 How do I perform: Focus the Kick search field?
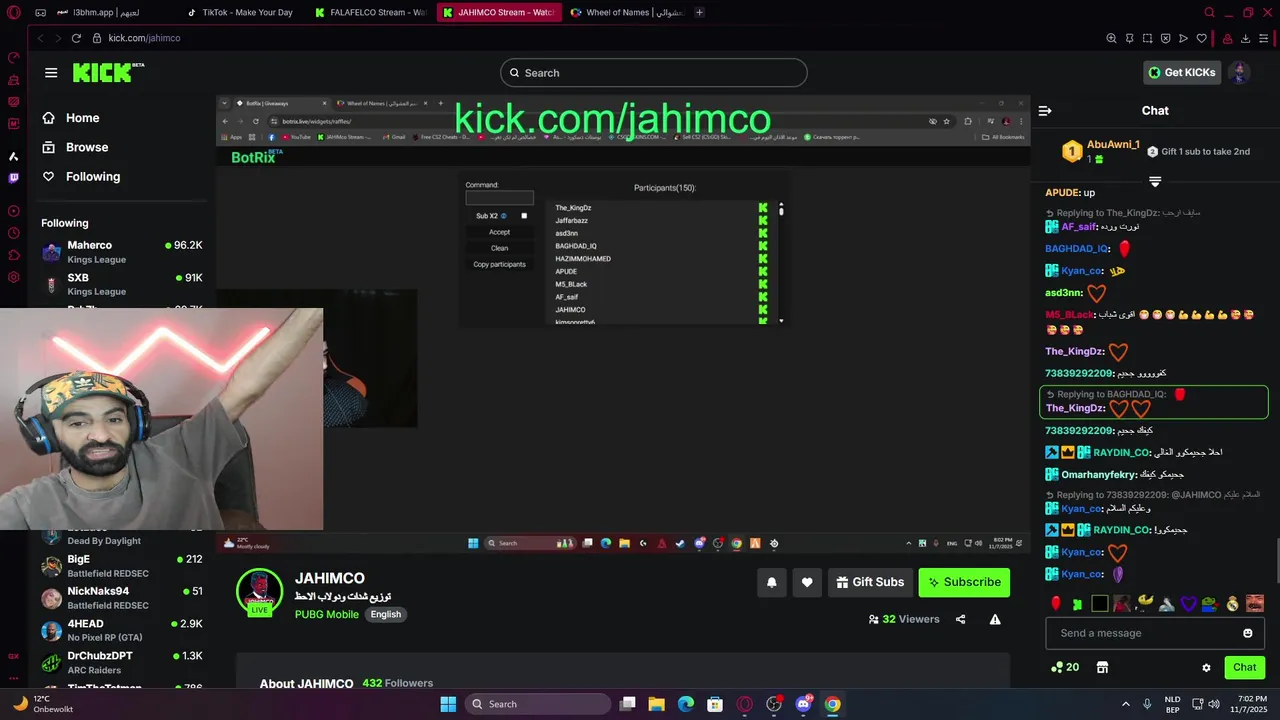point(653,73)
